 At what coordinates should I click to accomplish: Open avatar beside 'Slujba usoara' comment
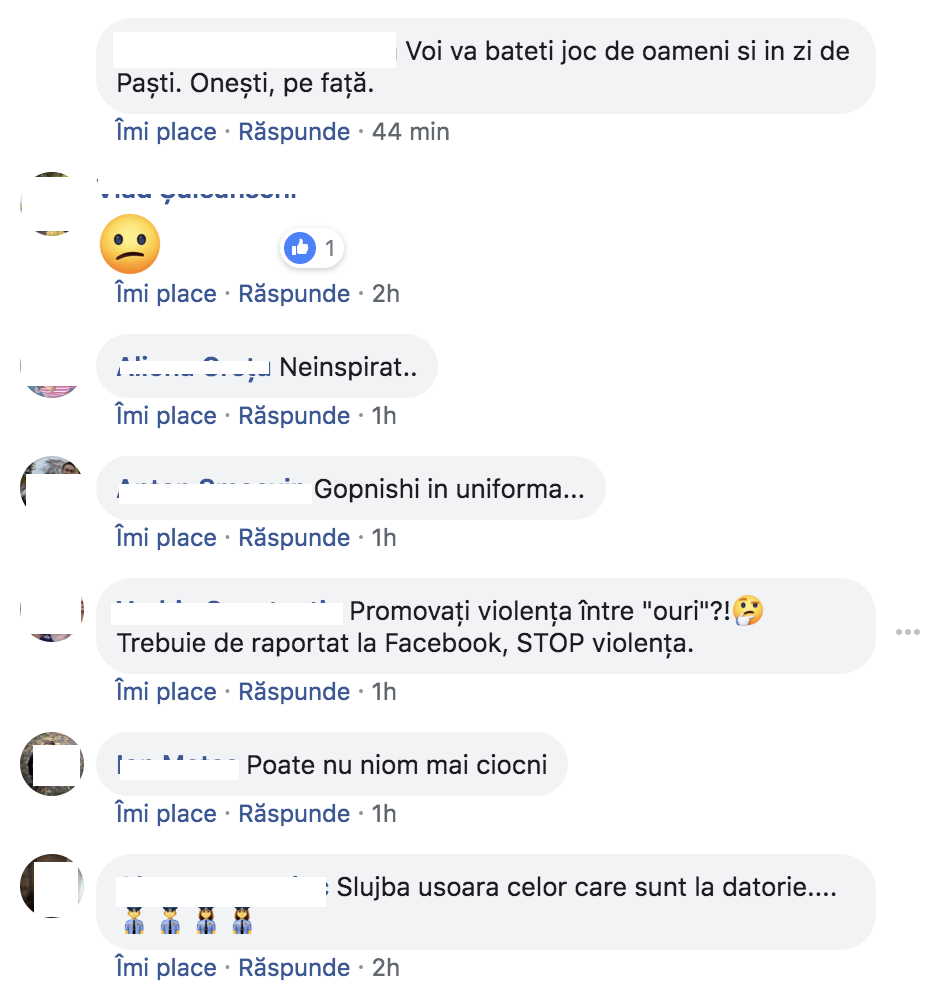point(52,886)
